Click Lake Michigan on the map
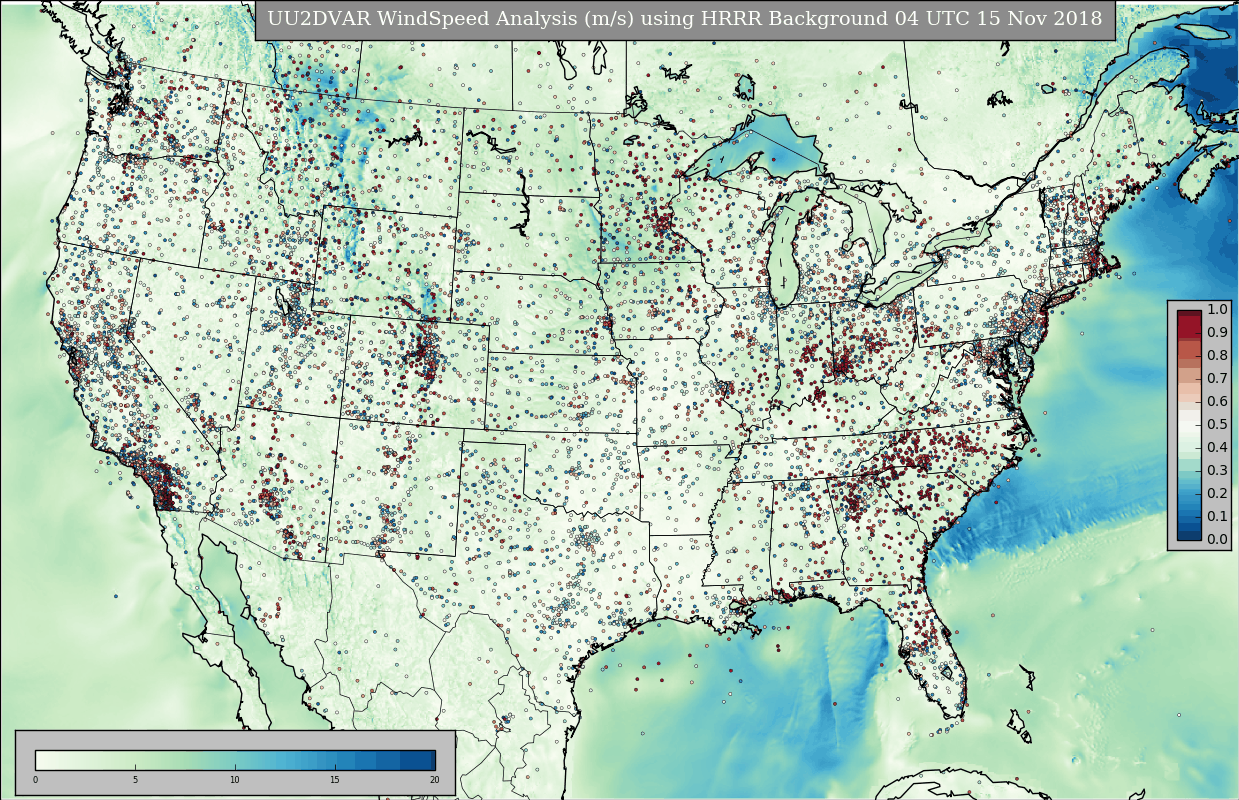 click(784, 250)
